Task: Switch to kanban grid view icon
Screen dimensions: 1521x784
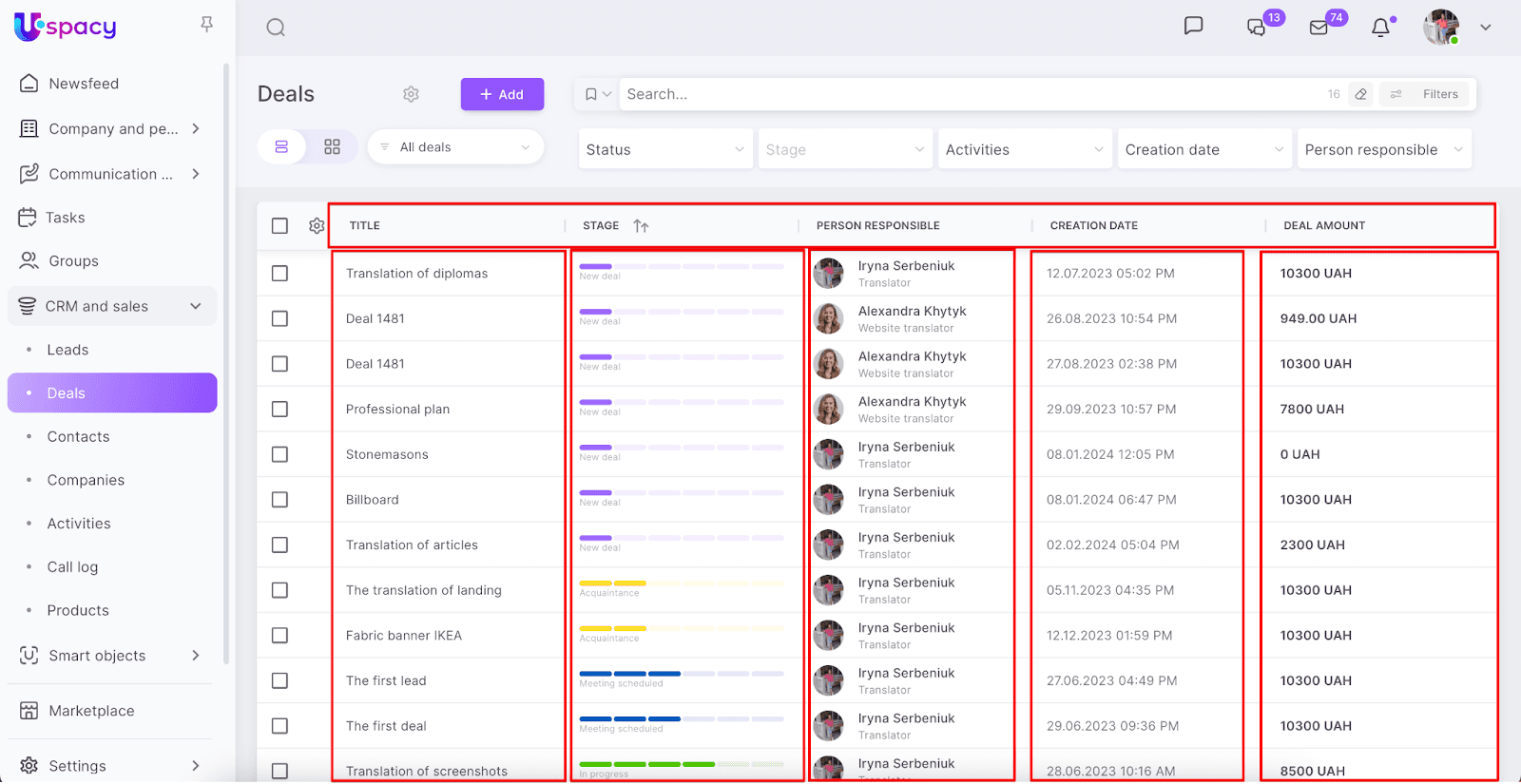Action: (332, 147)
